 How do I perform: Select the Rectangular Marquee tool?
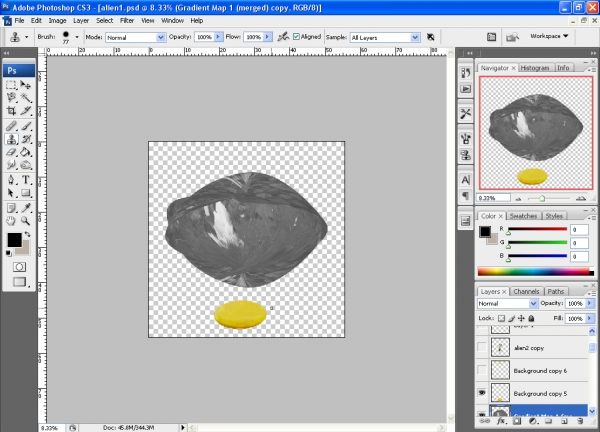coord(11,85)
